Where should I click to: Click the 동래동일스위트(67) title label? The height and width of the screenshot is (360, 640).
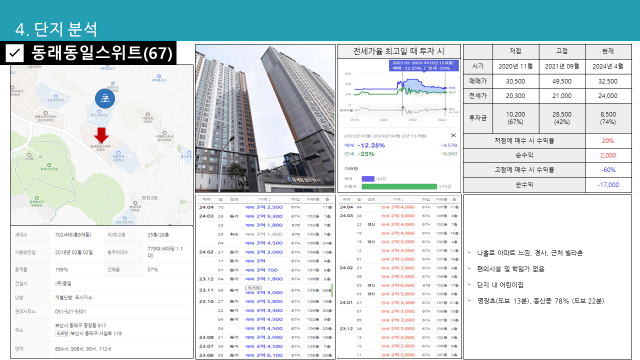(x=102, y=53)
